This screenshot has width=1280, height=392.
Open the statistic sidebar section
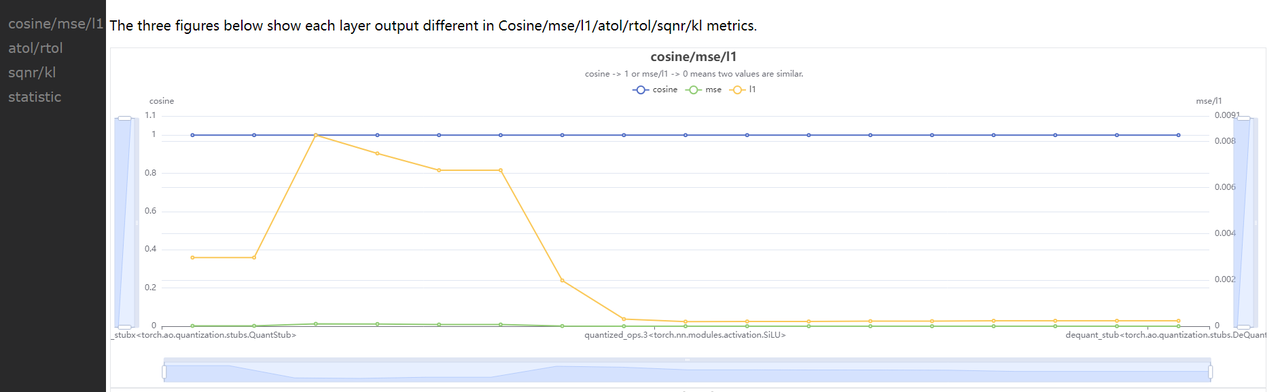coord(35,97)
